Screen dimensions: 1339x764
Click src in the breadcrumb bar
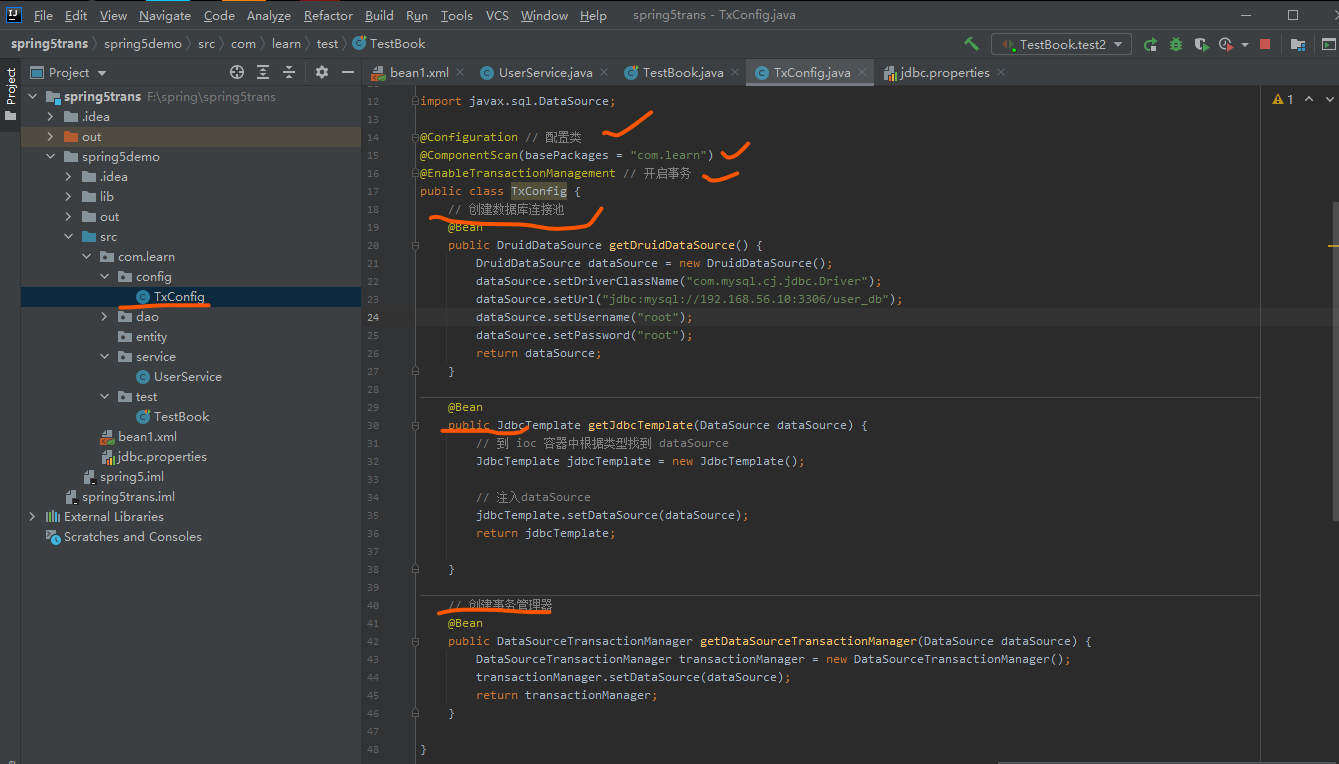click(x=206, y=44)
